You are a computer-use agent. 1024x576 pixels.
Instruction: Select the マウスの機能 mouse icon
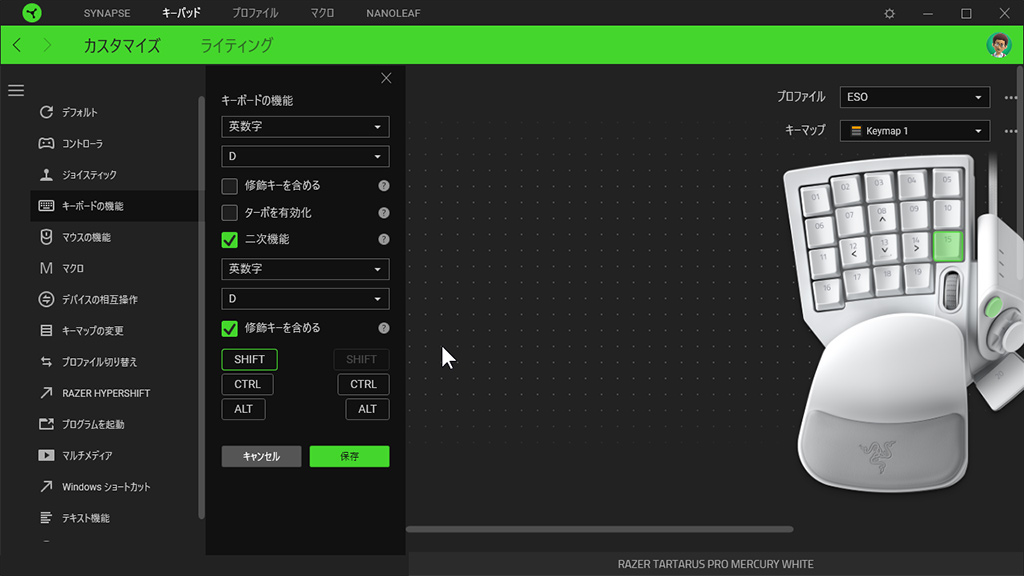coord(46,236)
